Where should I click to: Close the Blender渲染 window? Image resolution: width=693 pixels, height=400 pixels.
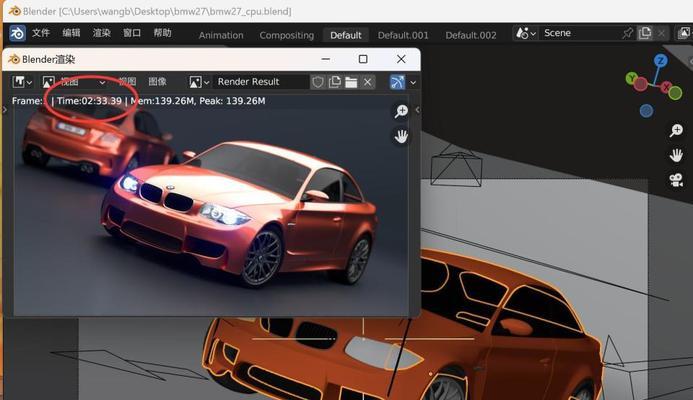[x=401, y=59]
